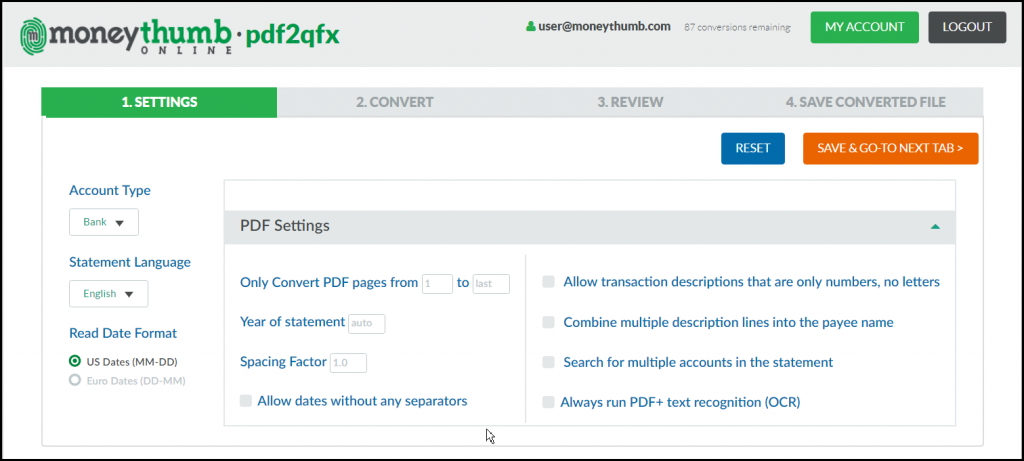Click the LOGOUT button

click(x=967, y=27)
